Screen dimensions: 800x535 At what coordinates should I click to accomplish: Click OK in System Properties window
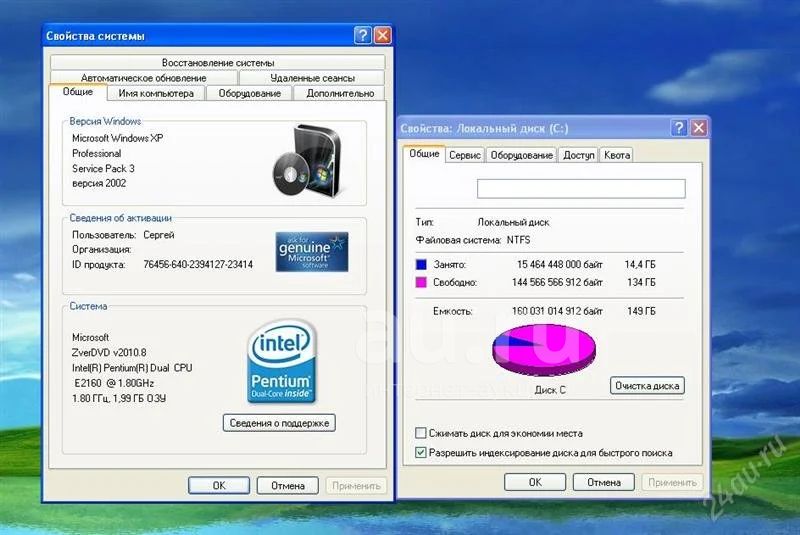pyautogui.click(x=219, y=486)
